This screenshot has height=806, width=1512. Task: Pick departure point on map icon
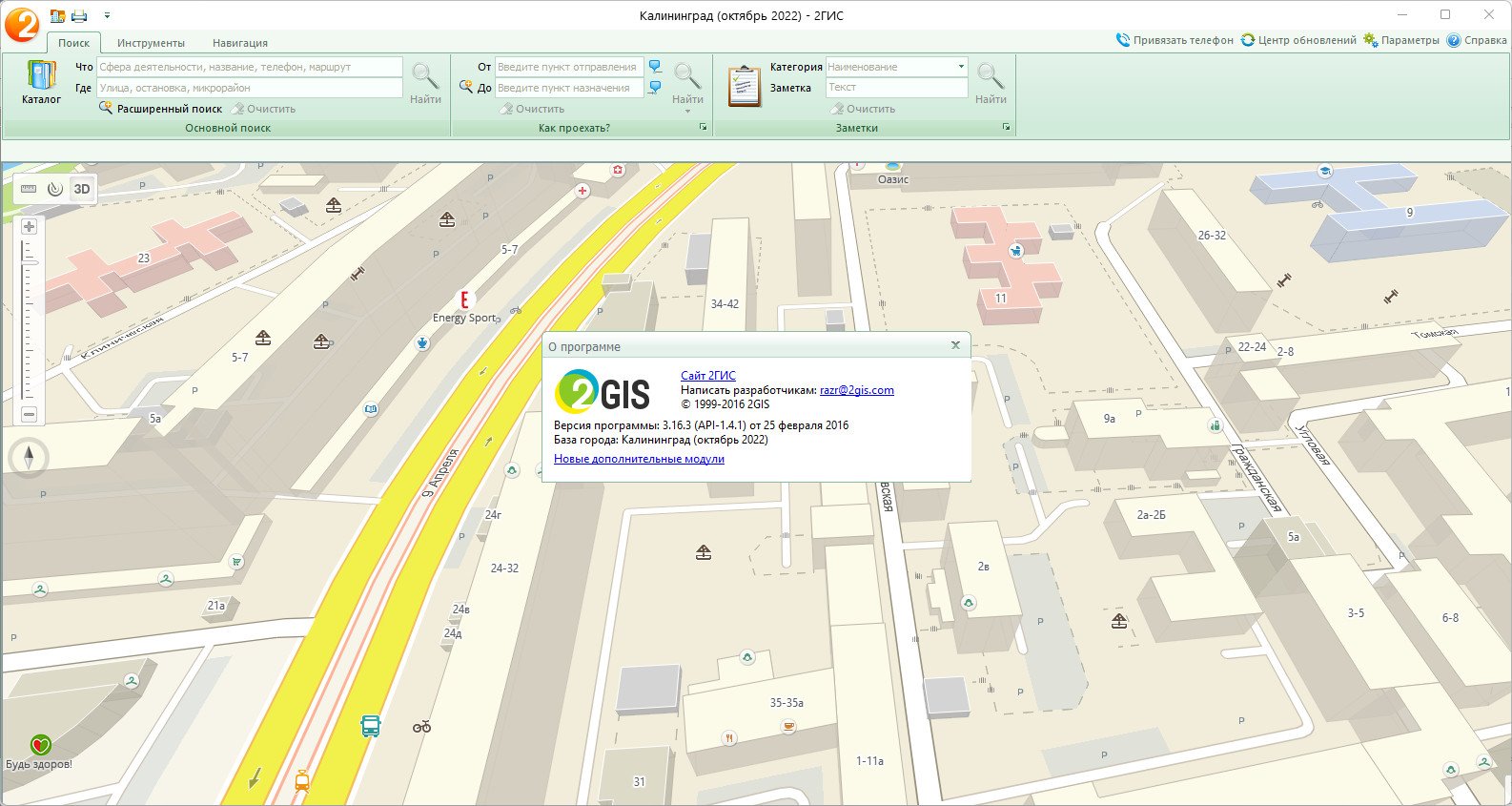(655, 67)
